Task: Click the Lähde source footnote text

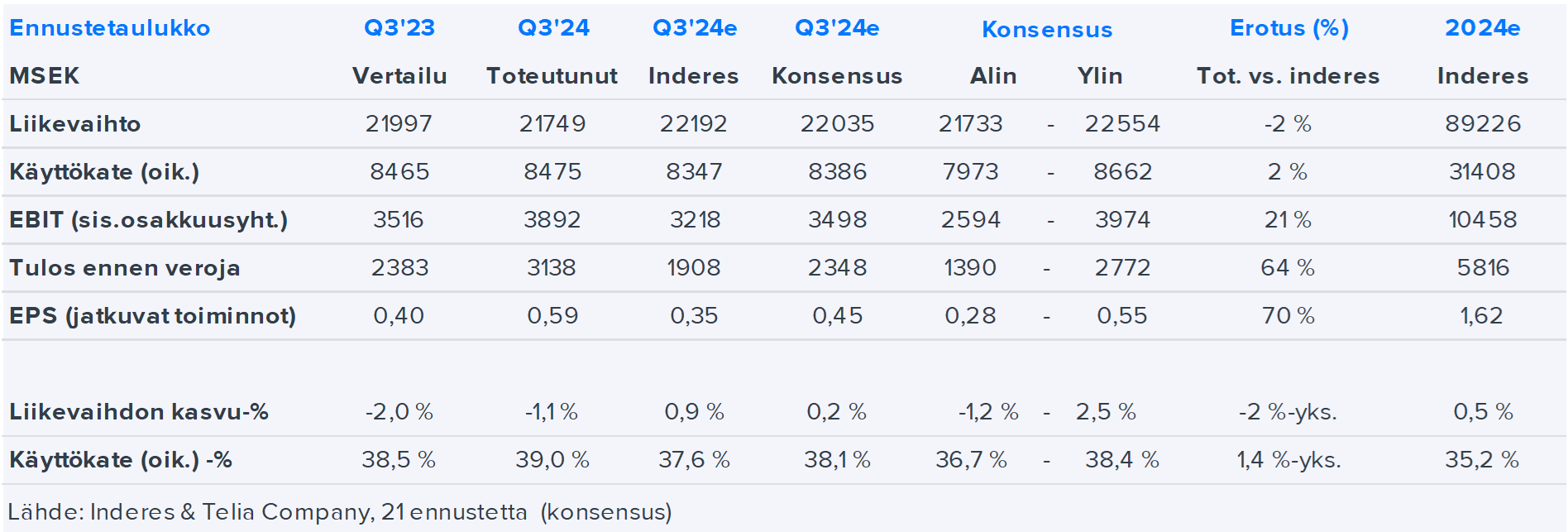Action: point(339,512)
